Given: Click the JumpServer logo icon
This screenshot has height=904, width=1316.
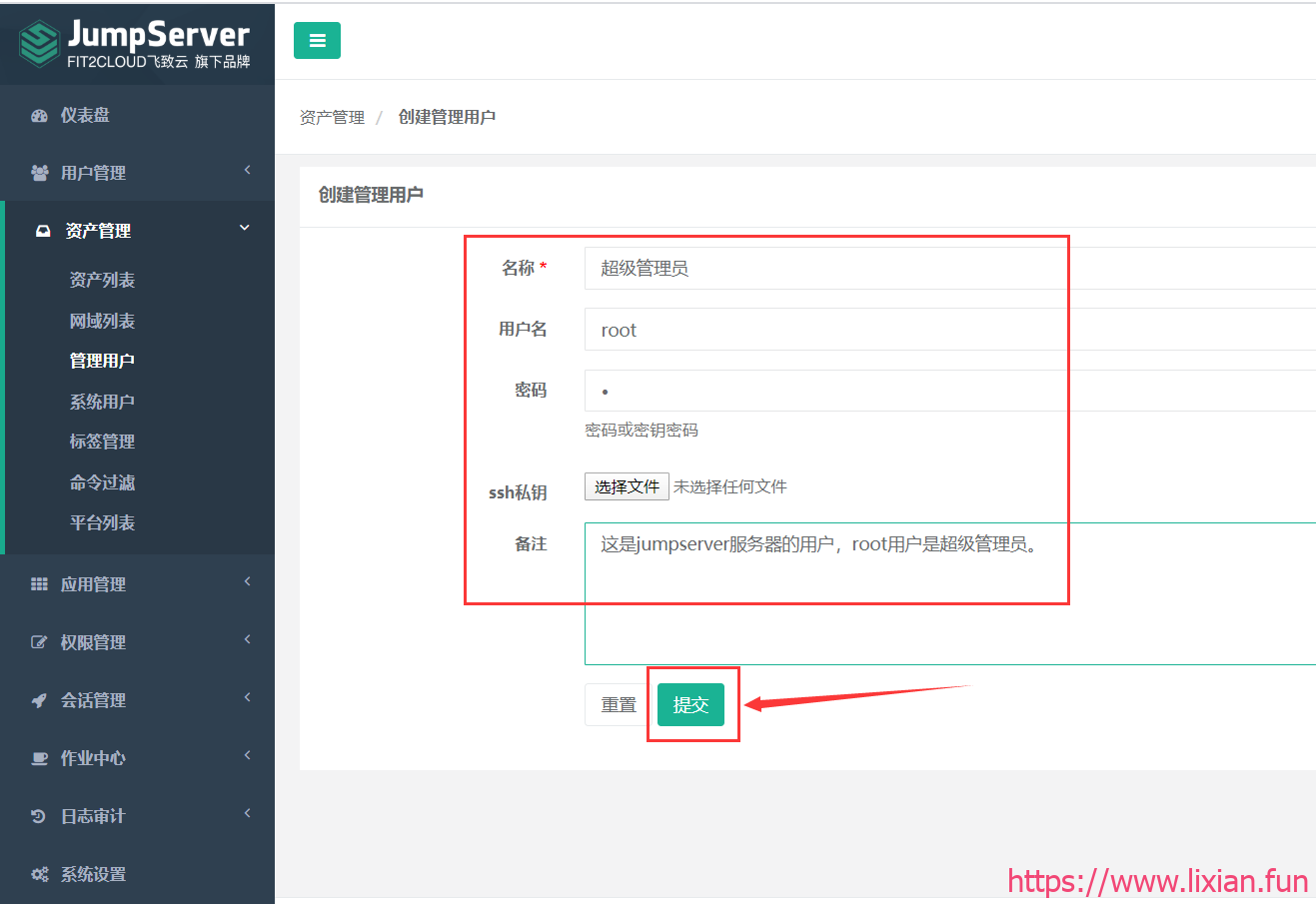Looking at the screenshot, I should point(40,43).
